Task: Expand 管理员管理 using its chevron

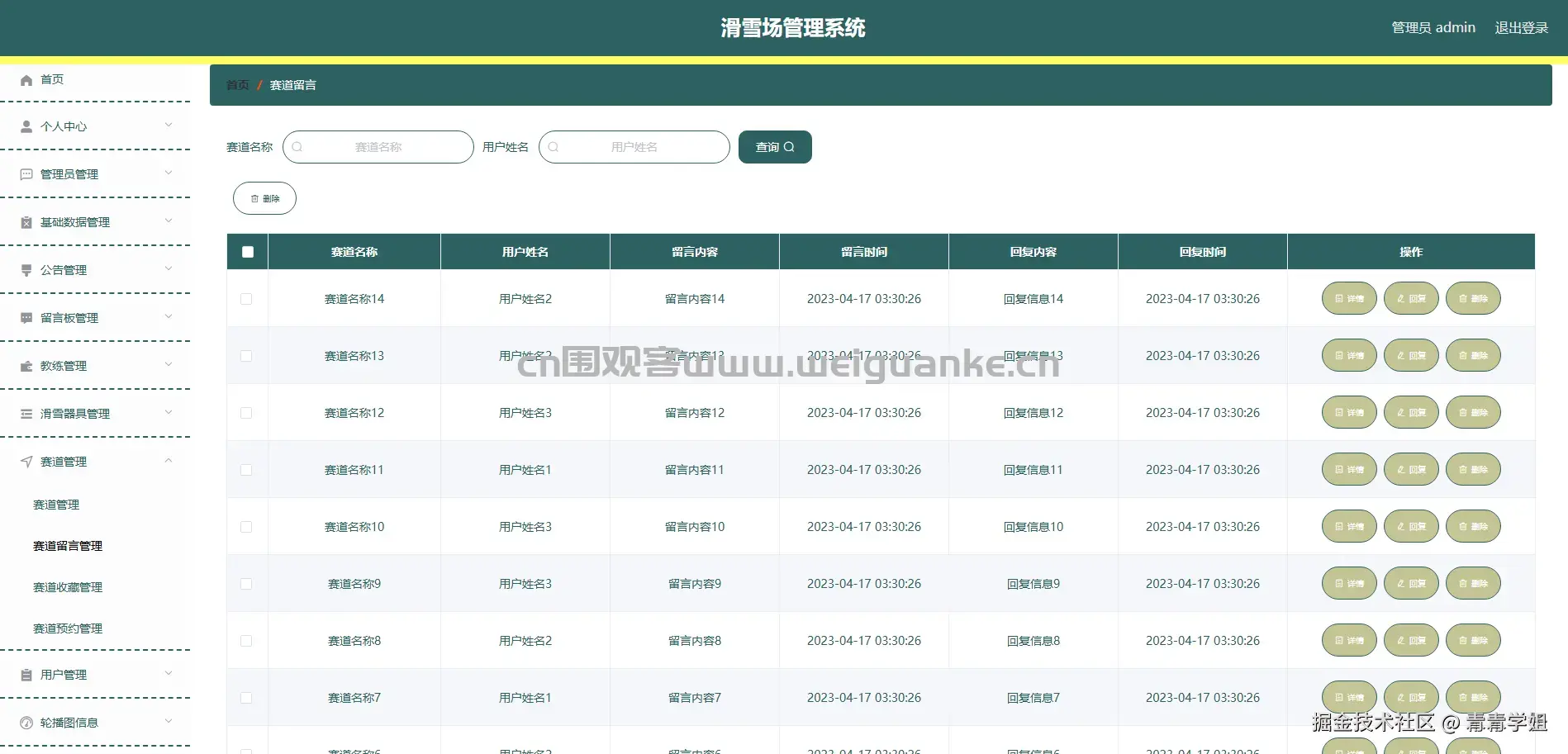Action: point(169,173)
